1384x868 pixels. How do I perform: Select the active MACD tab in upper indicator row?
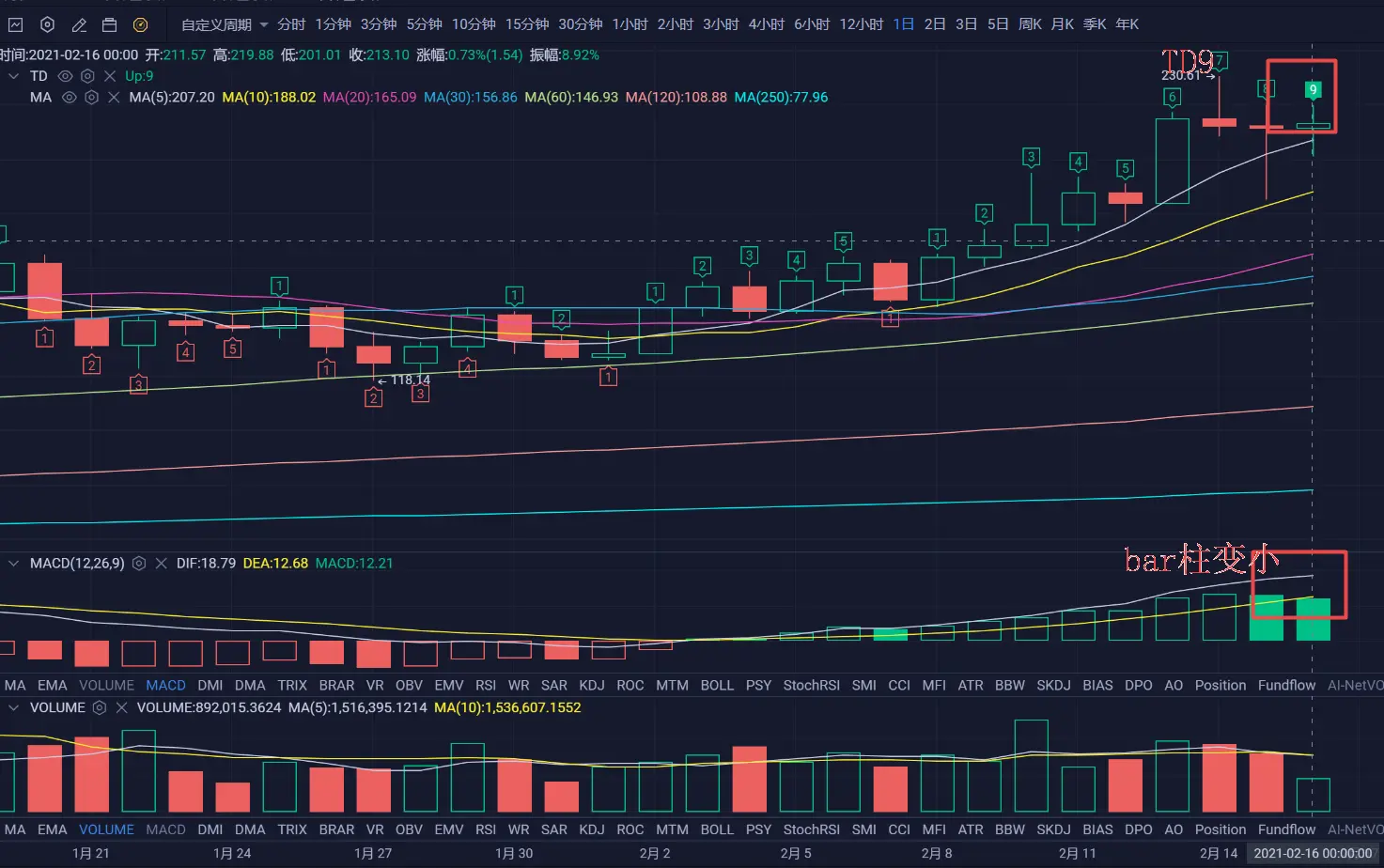(165, 686)
